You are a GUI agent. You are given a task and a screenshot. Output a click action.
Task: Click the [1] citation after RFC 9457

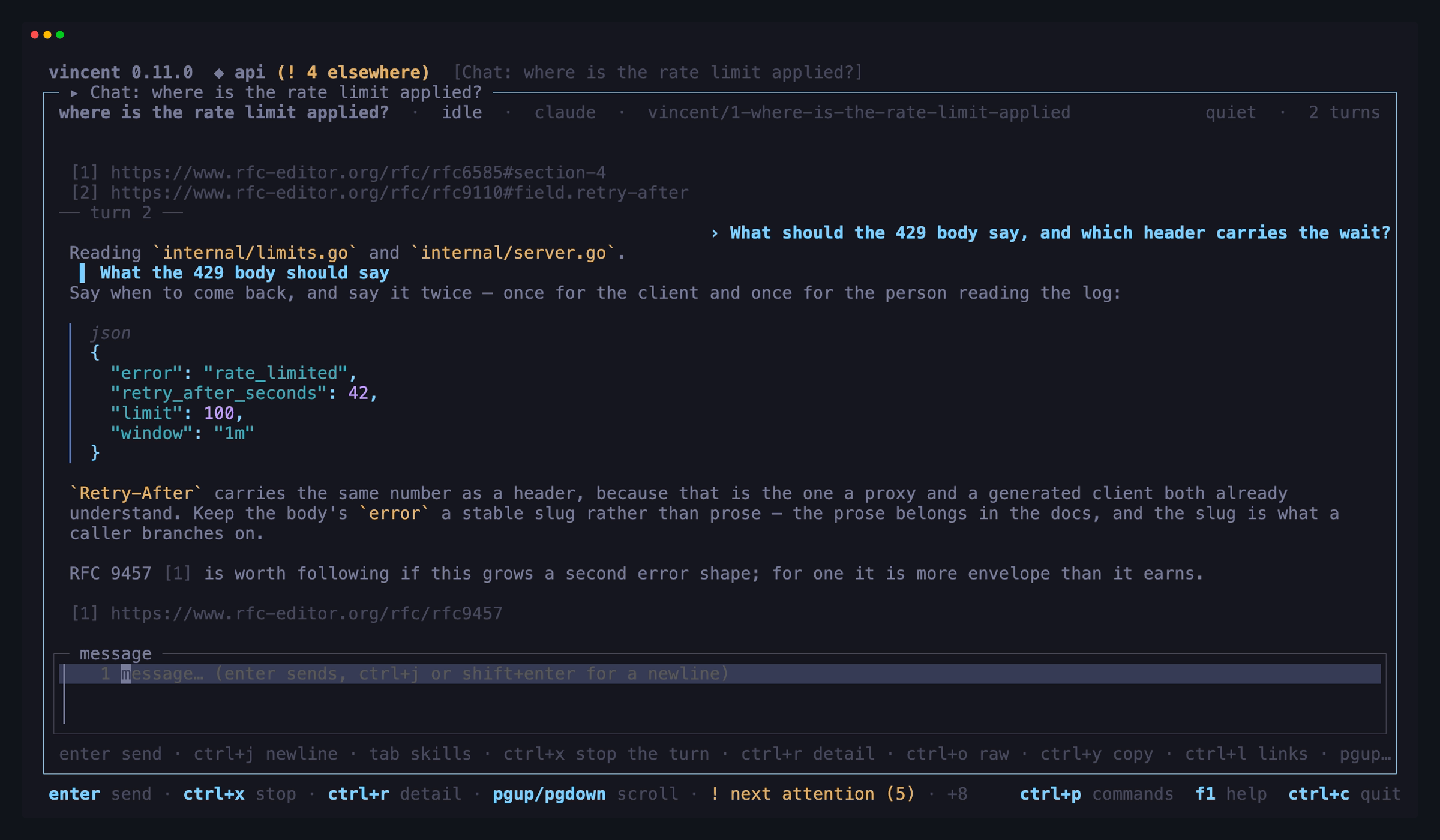point(178,574)
